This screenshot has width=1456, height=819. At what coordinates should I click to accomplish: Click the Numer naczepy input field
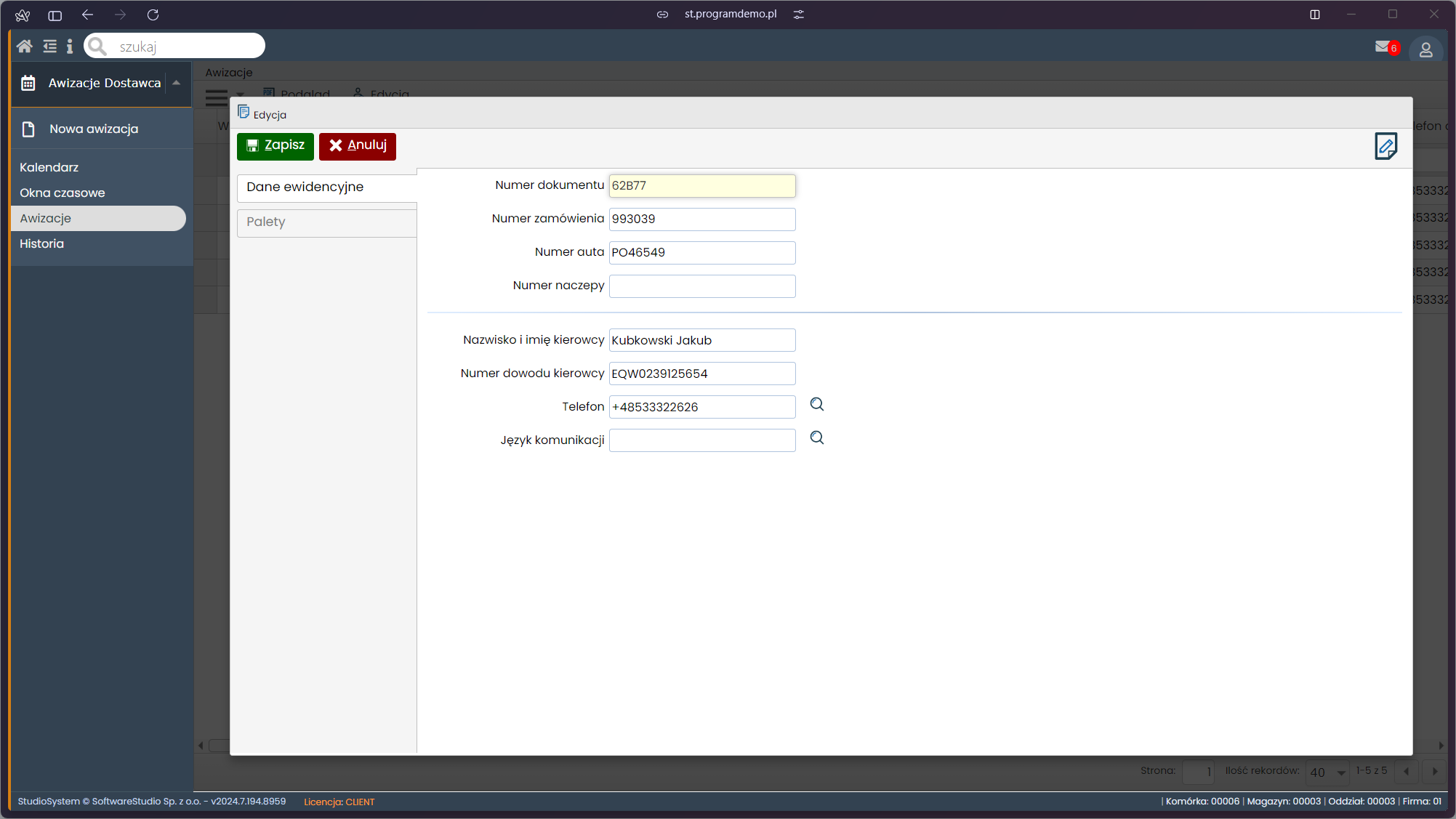(x=701, y=286)
